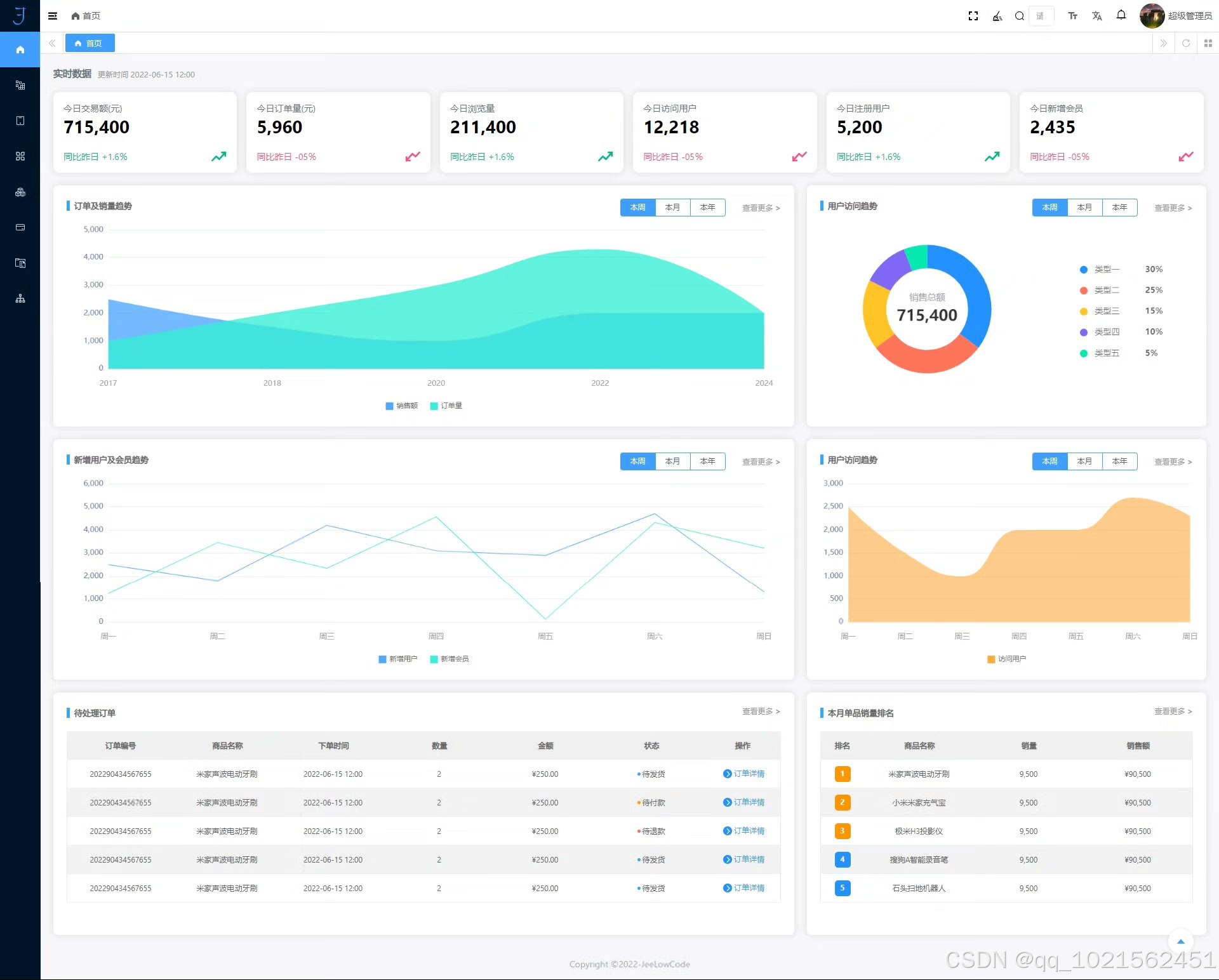Image resolution: width=1219 pixels, height=980 pixels.
Task: Click the 类型一 blue legend dot
Action: 1084,270
